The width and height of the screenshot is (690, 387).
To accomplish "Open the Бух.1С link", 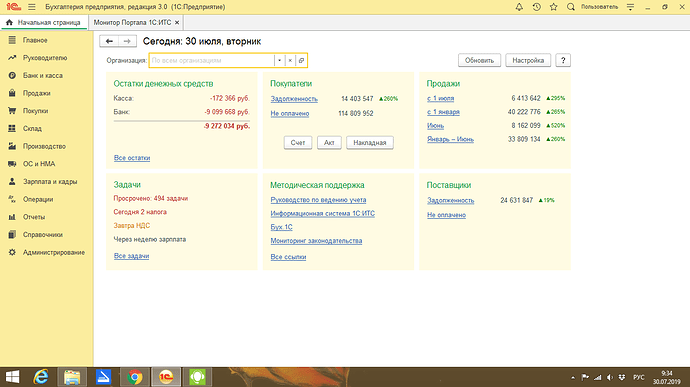I will point(281,227).
